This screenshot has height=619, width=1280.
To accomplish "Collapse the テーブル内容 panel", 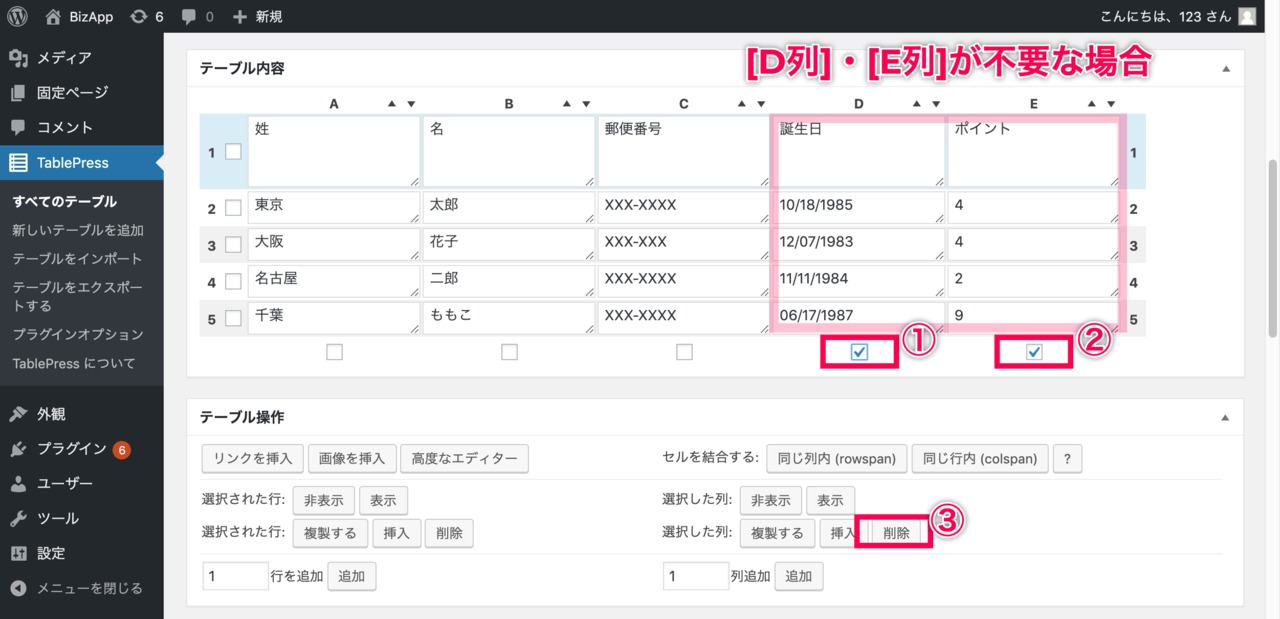I will tap(1226, 69).
